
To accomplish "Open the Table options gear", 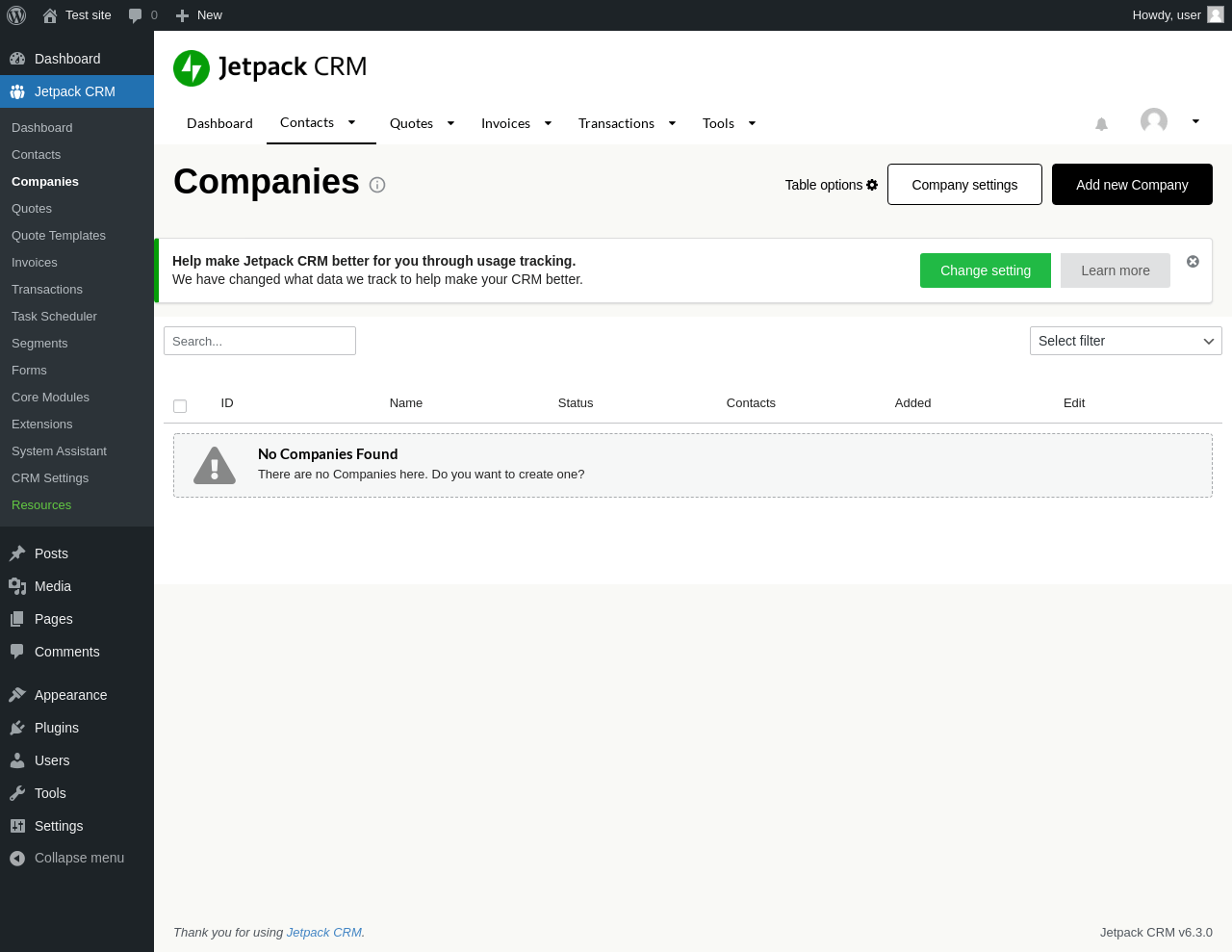I will pyautogui.click(x=872, y=185).
